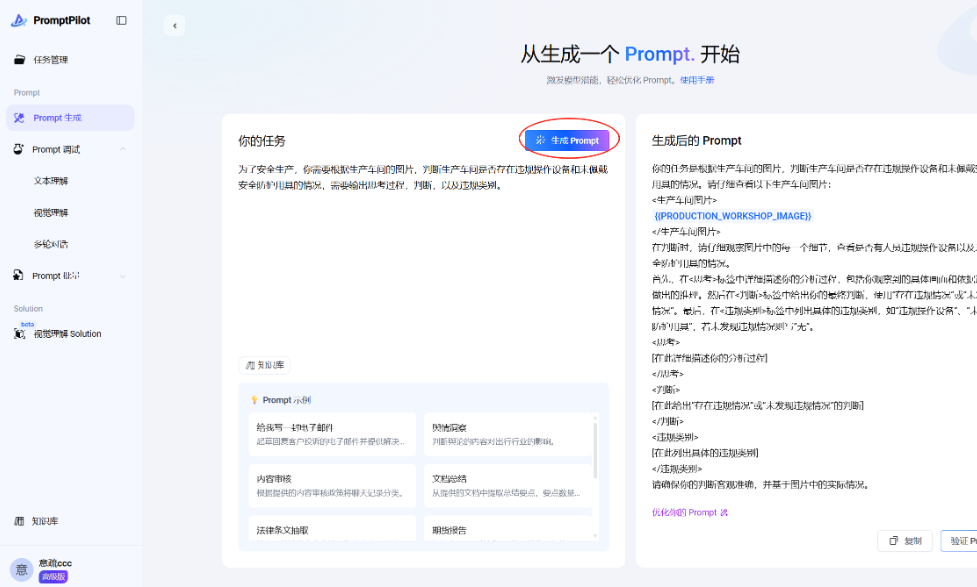This screenshot has width=977, height=587.
Task: Choose the 舆情洞察 example card
Action: click(x=507, y=434)
